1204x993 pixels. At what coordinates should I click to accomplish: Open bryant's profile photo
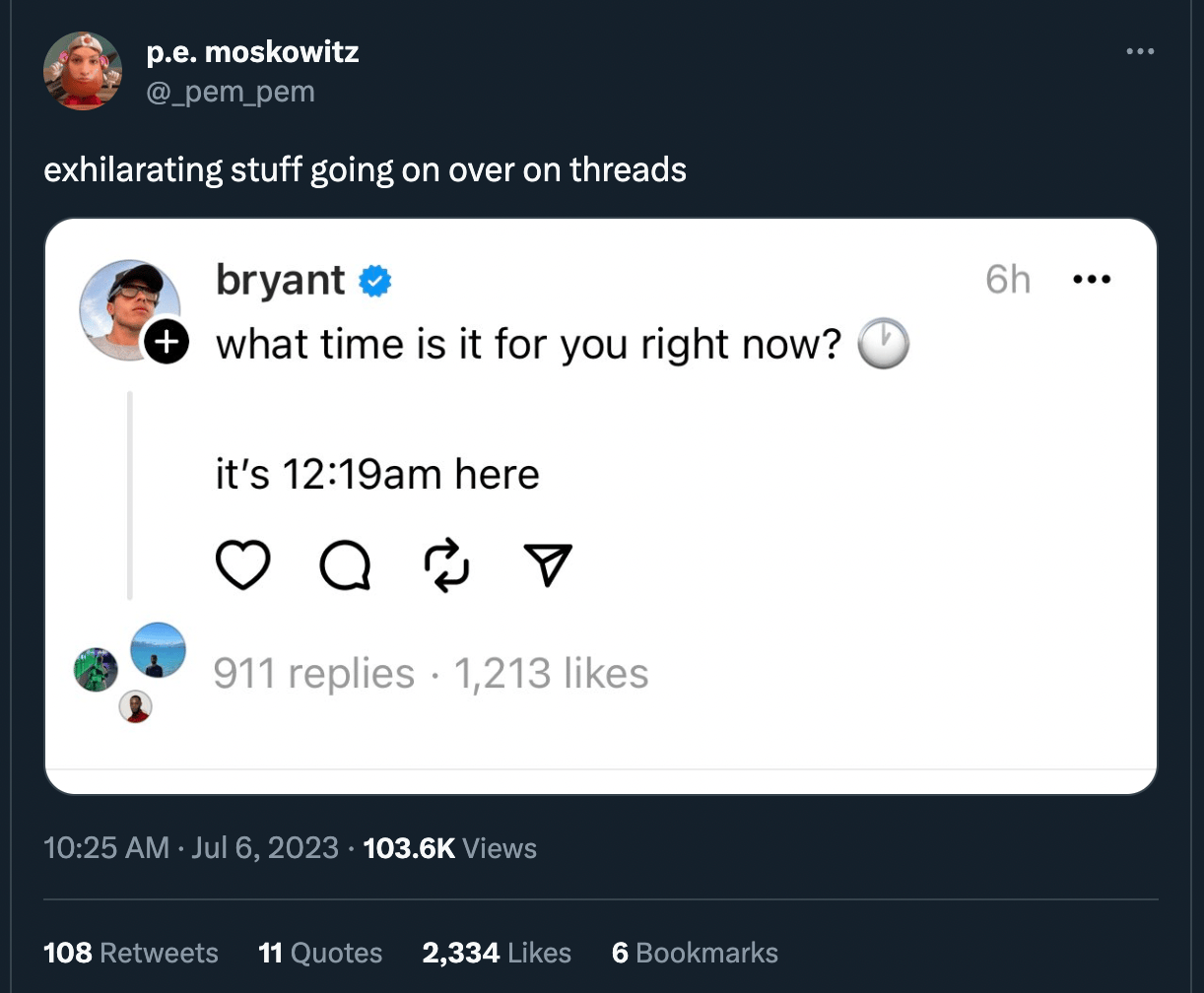128,309
